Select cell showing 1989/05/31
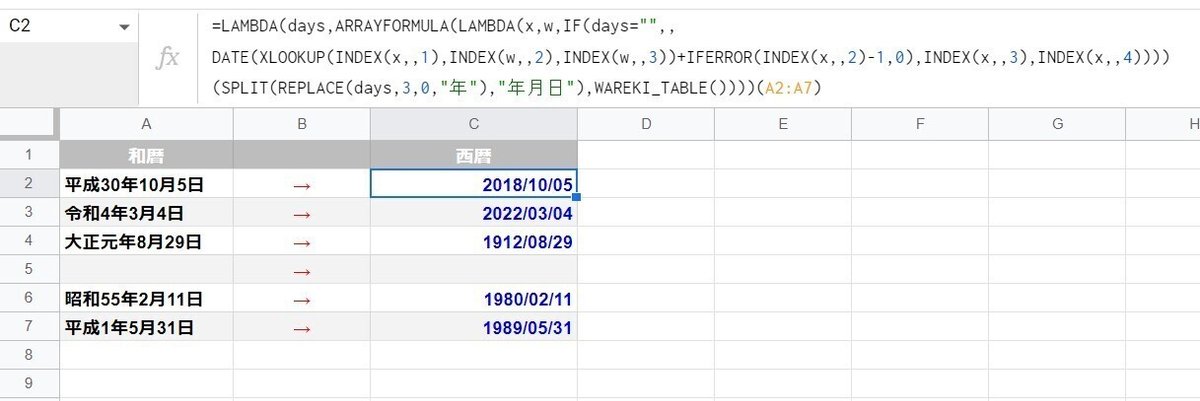1200x401 pixels. (x=473, y=327)
